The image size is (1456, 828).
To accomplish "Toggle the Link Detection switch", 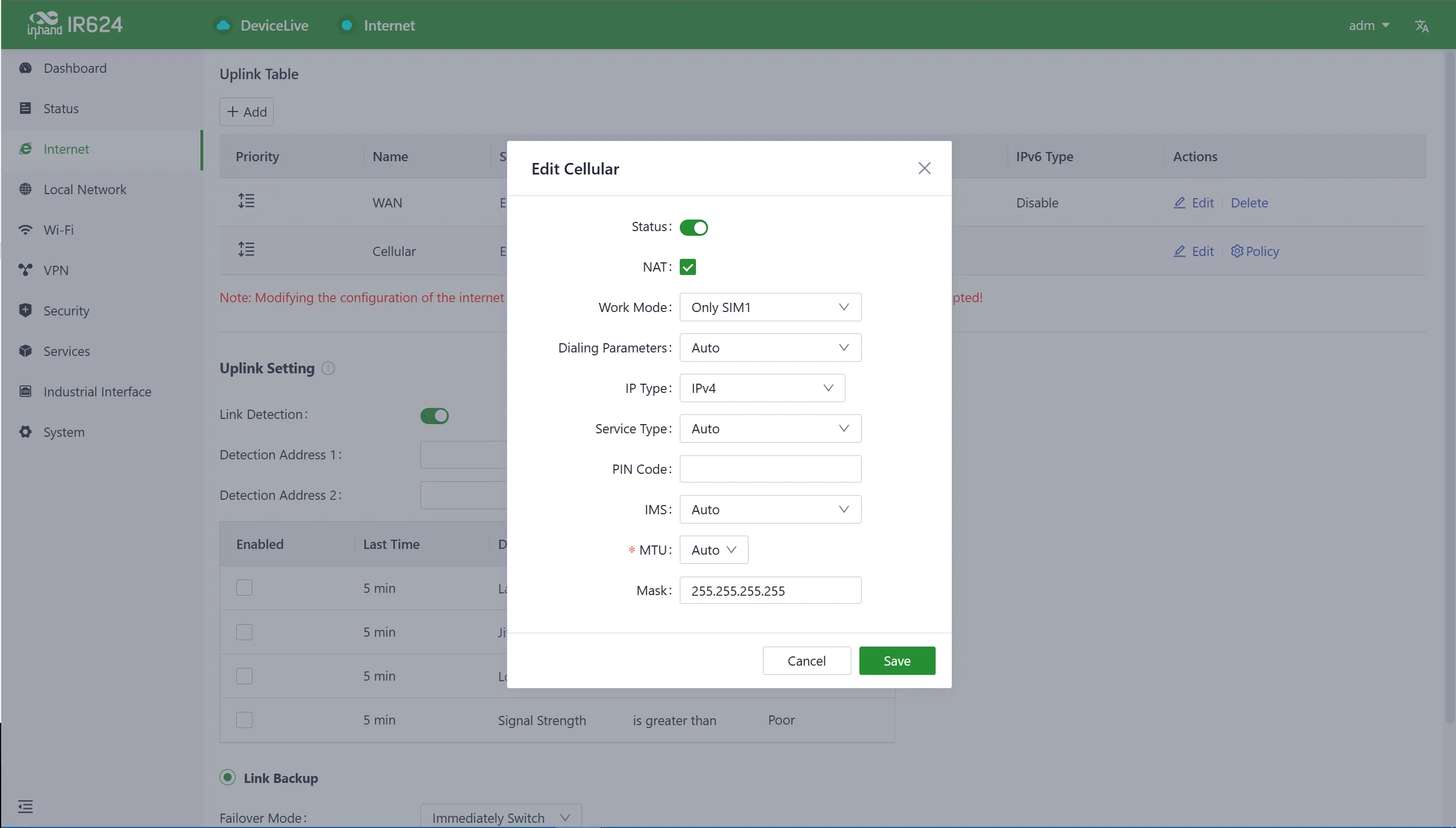I will pos(434,415).
